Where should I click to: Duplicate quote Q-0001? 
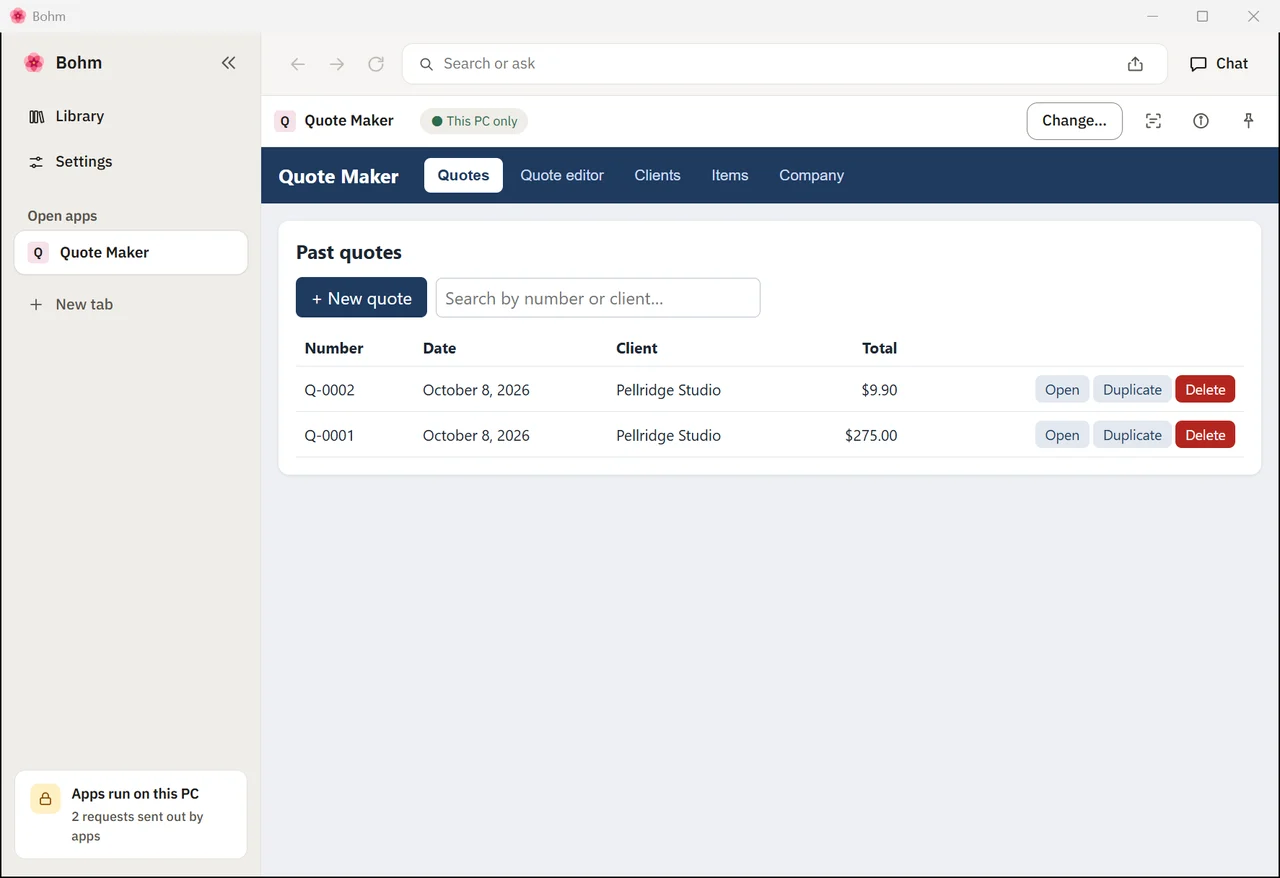click(1132, 435)
